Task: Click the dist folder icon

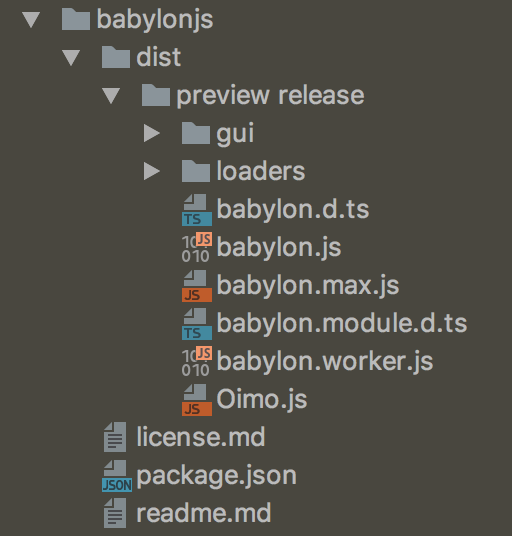Action: [116, 57]
